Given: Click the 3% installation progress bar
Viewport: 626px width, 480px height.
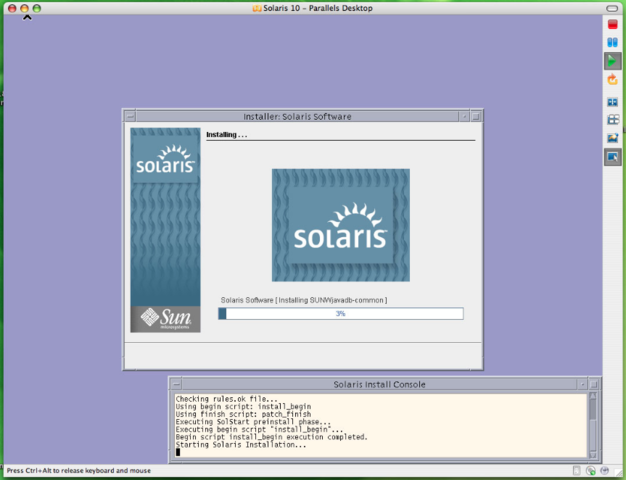Looking at the screenshot, I should click(341, 313).
